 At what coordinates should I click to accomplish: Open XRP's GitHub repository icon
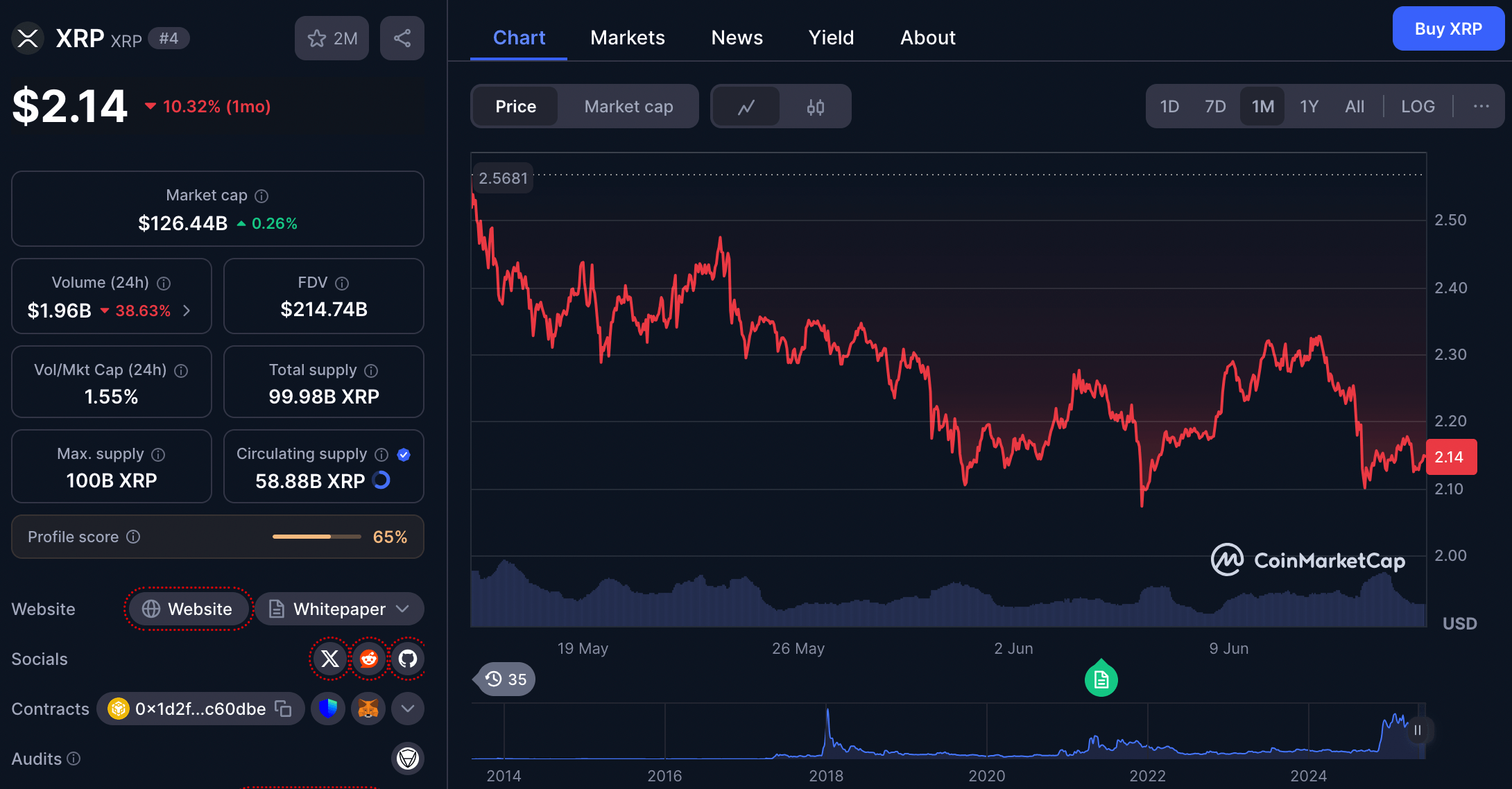(x=407, y=659)
